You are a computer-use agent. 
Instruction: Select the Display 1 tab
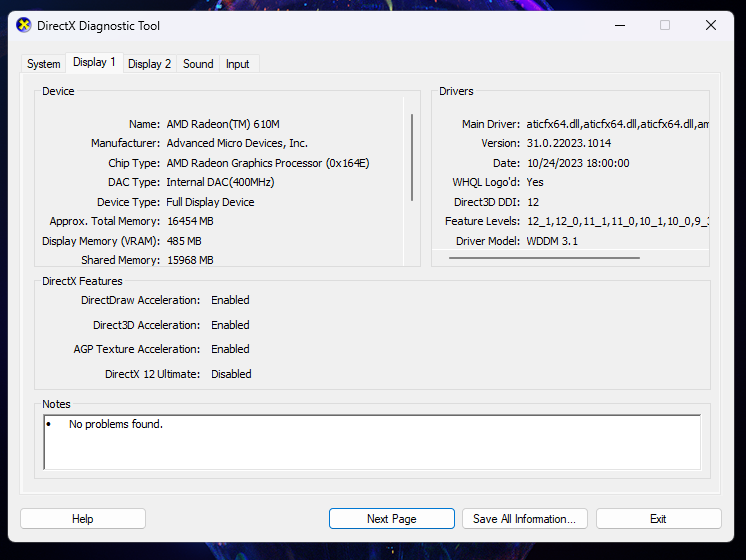tap(94, 62)
